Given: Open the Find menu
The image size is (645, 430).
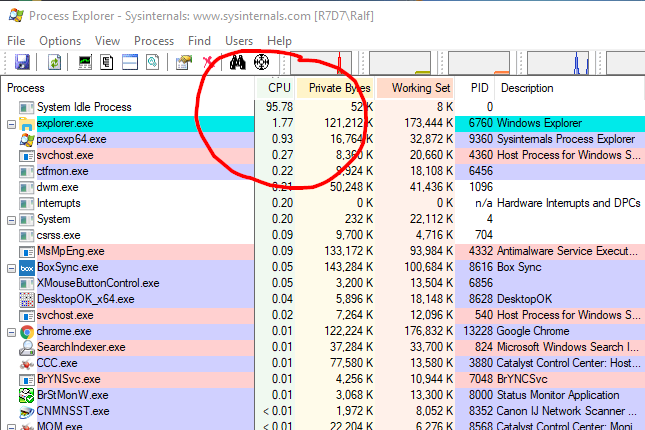Looking at the screenshot, I should [200, 41].
